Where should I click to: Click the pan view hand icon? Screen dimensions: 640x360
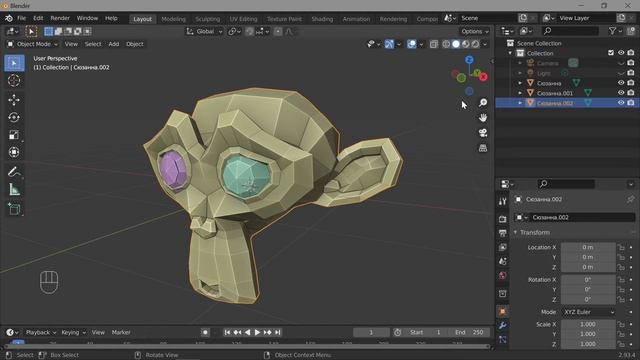point(483,118)
